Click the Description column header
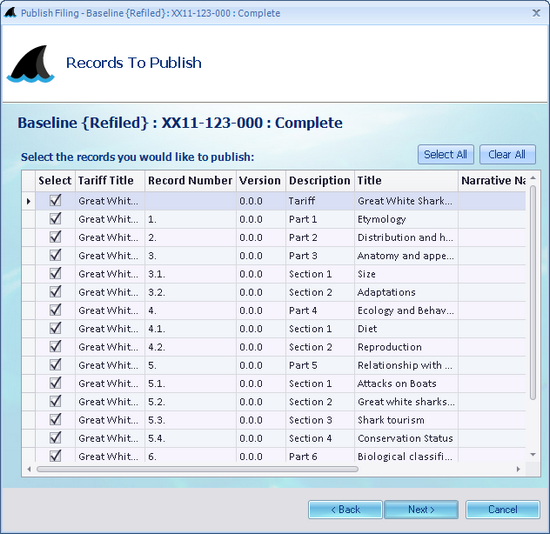 tap(320, 181)
